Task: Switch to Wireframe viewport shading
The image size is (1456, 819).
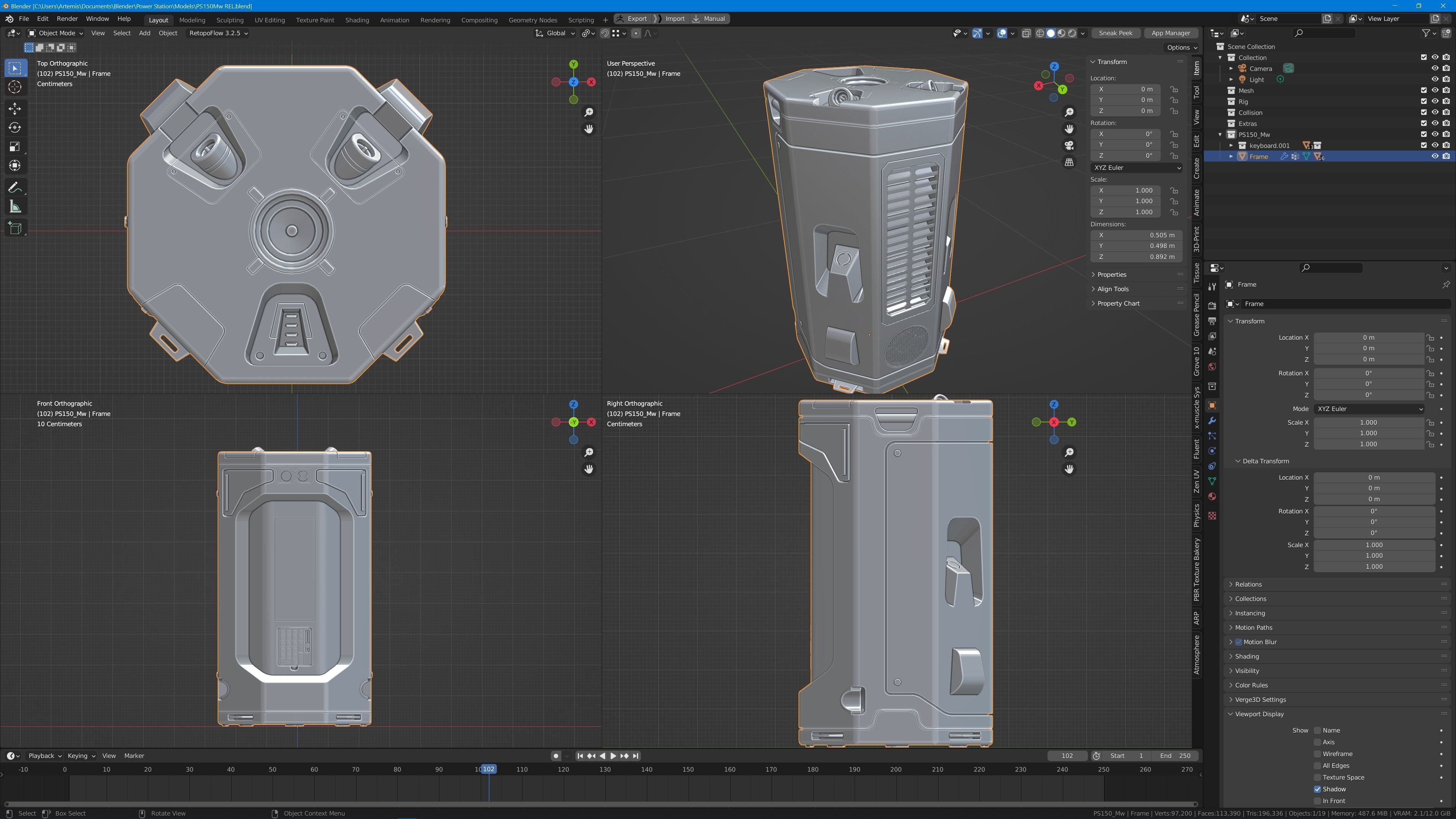Action: pyautogui.click(x=1040, y=33)
